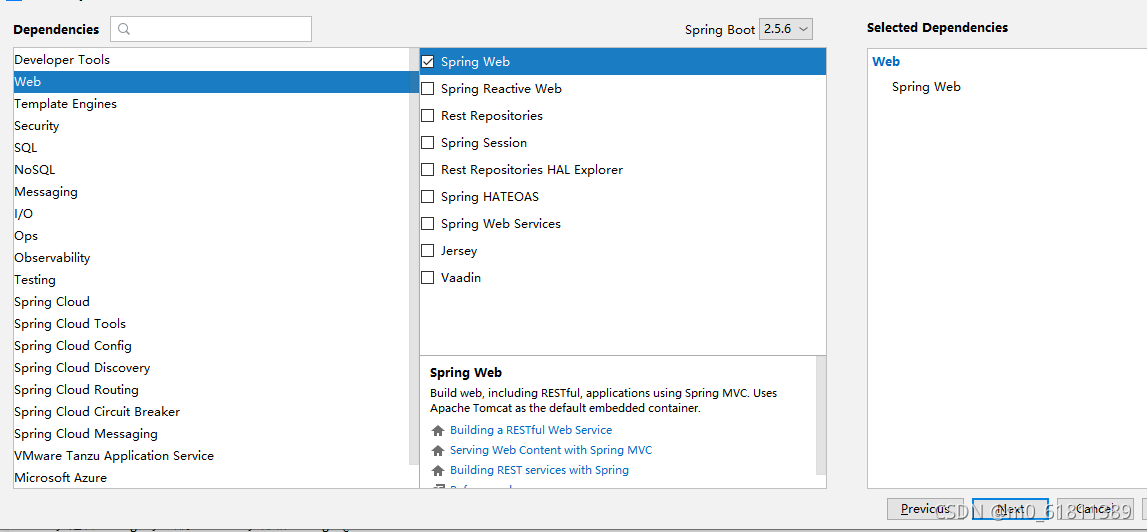Tick the Spring HATEOAS checkbox

tap(428, 198)
